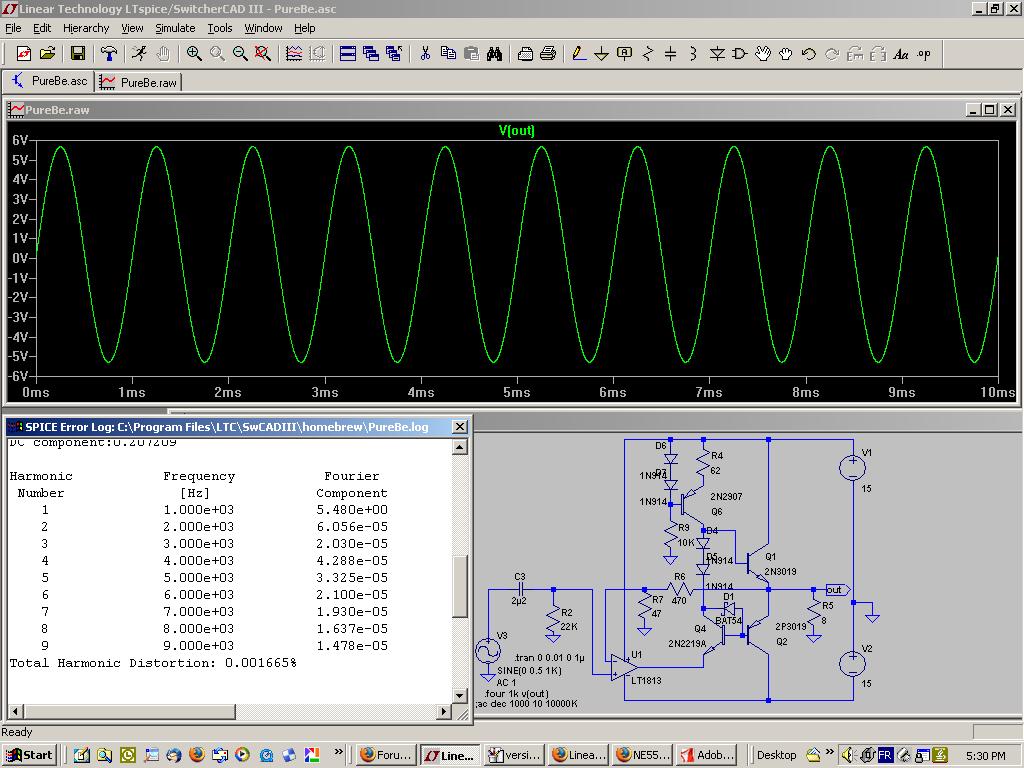Open the SPICE directive .op tool

click(x=924, y=54)
